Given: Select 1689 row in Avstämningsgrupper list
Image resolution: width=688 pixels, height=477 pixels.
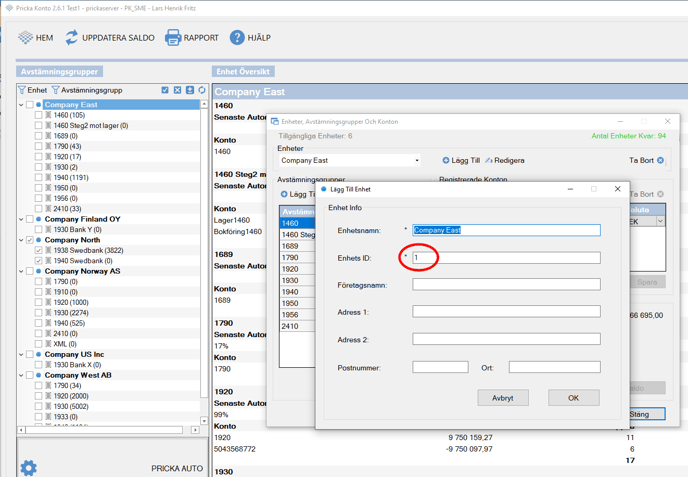Looking at the screenshot, I should (x=297, y=246).
